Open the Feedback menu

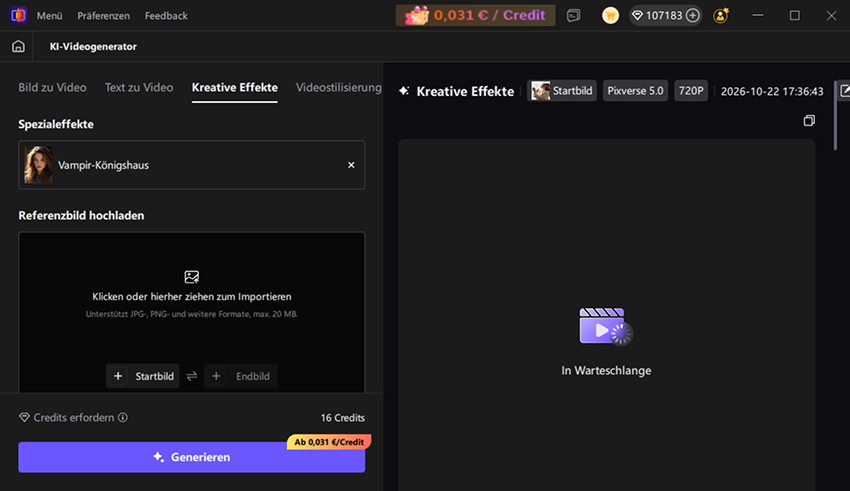pos(166,16)
